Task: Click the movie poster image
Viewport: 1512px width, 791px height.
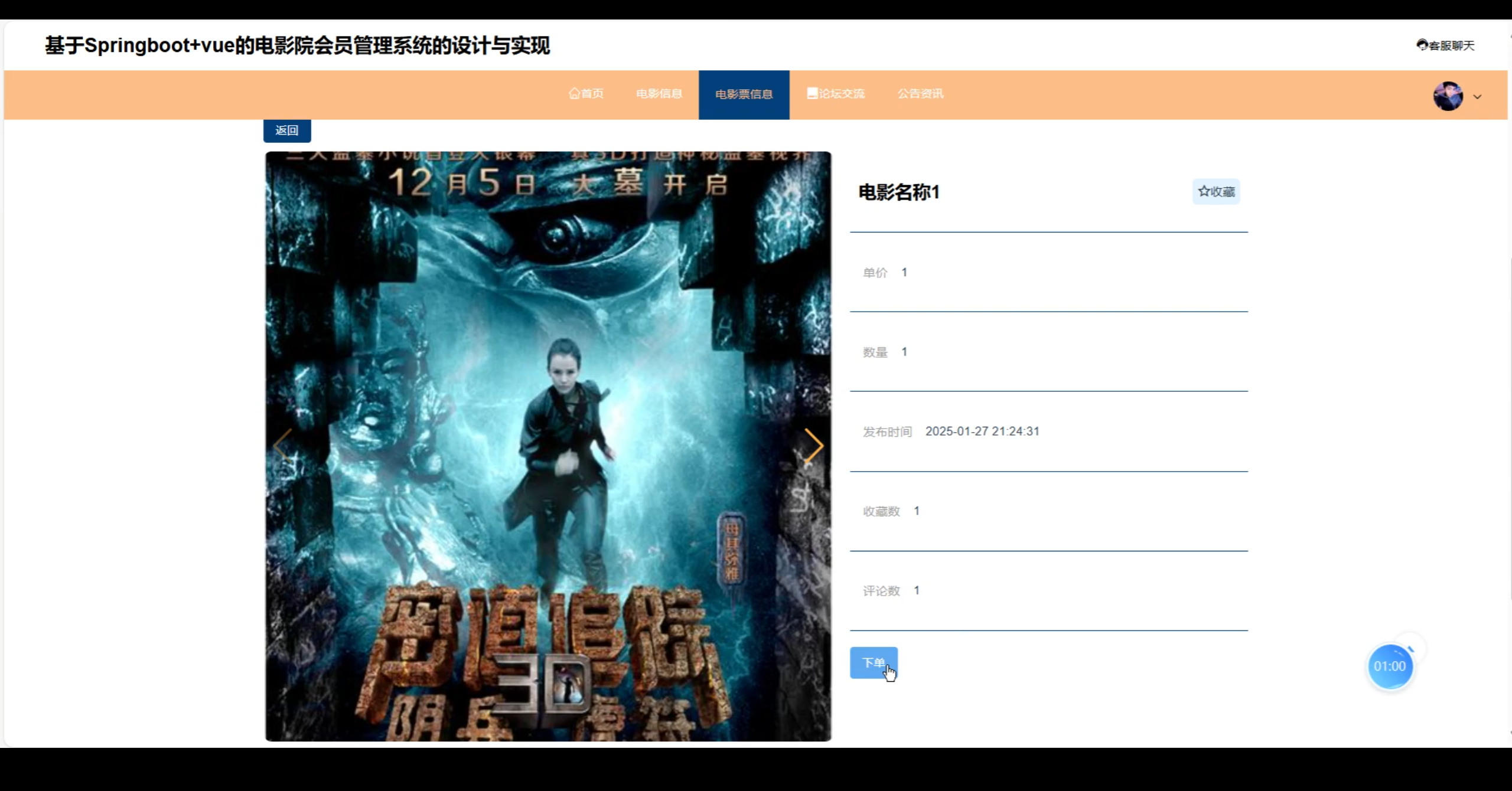Action: 548,446
